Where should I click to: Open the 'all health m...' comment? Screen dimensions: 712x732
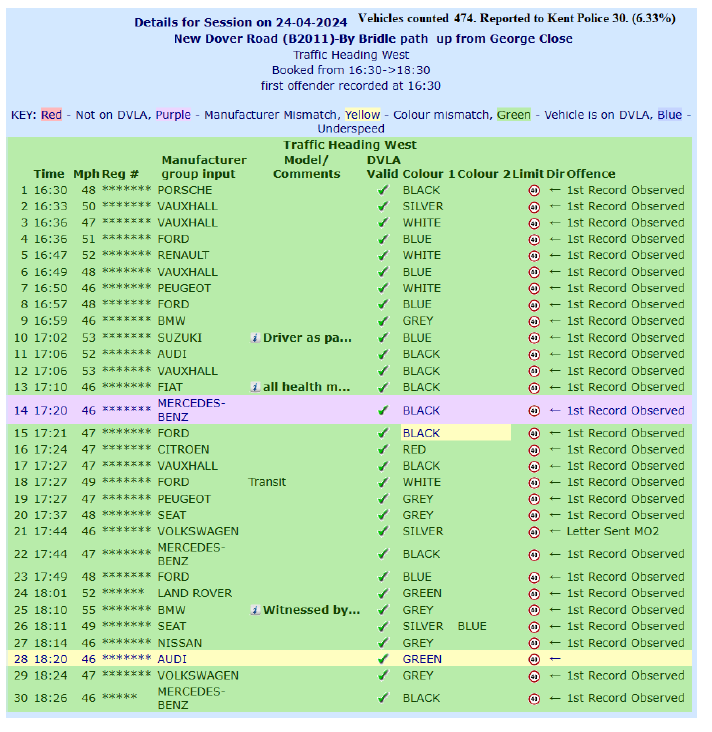tap(306, 387)
